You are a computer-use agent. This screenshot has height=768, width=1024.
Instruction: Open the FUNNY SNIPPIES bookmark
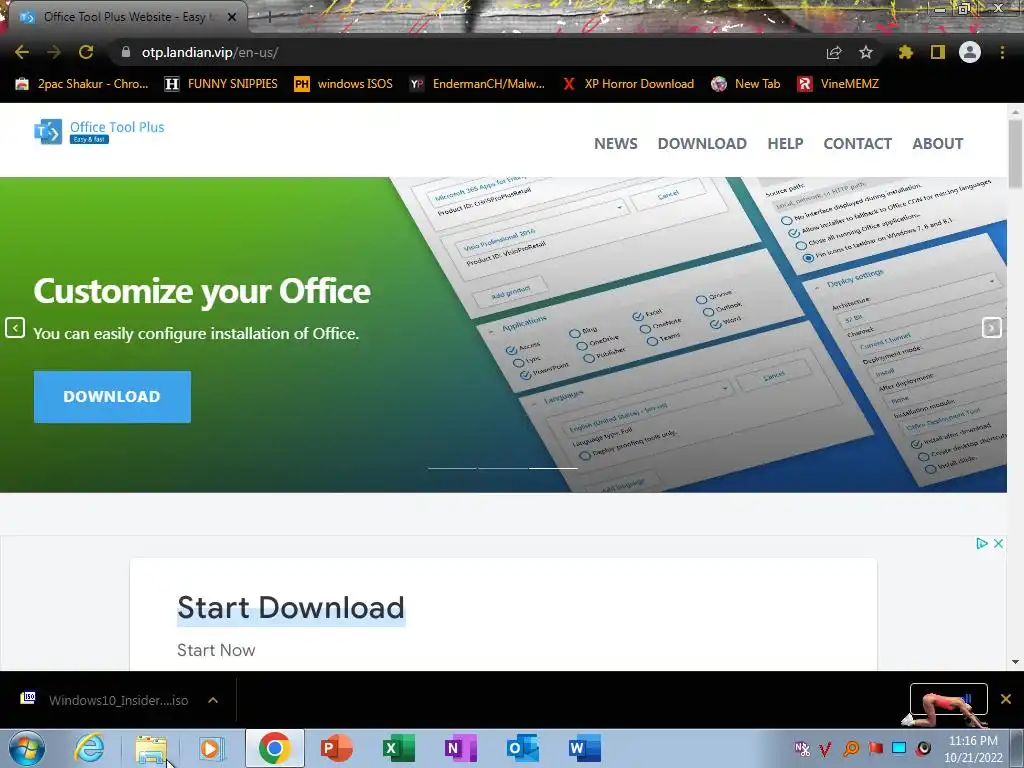pos(221,84)
